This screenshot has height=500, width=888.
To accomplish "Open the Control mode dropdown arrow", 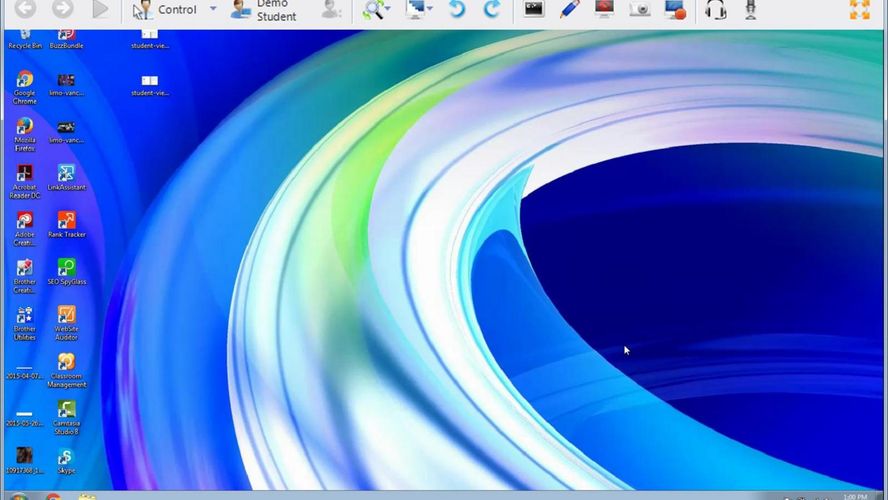I will coord(213,9).
